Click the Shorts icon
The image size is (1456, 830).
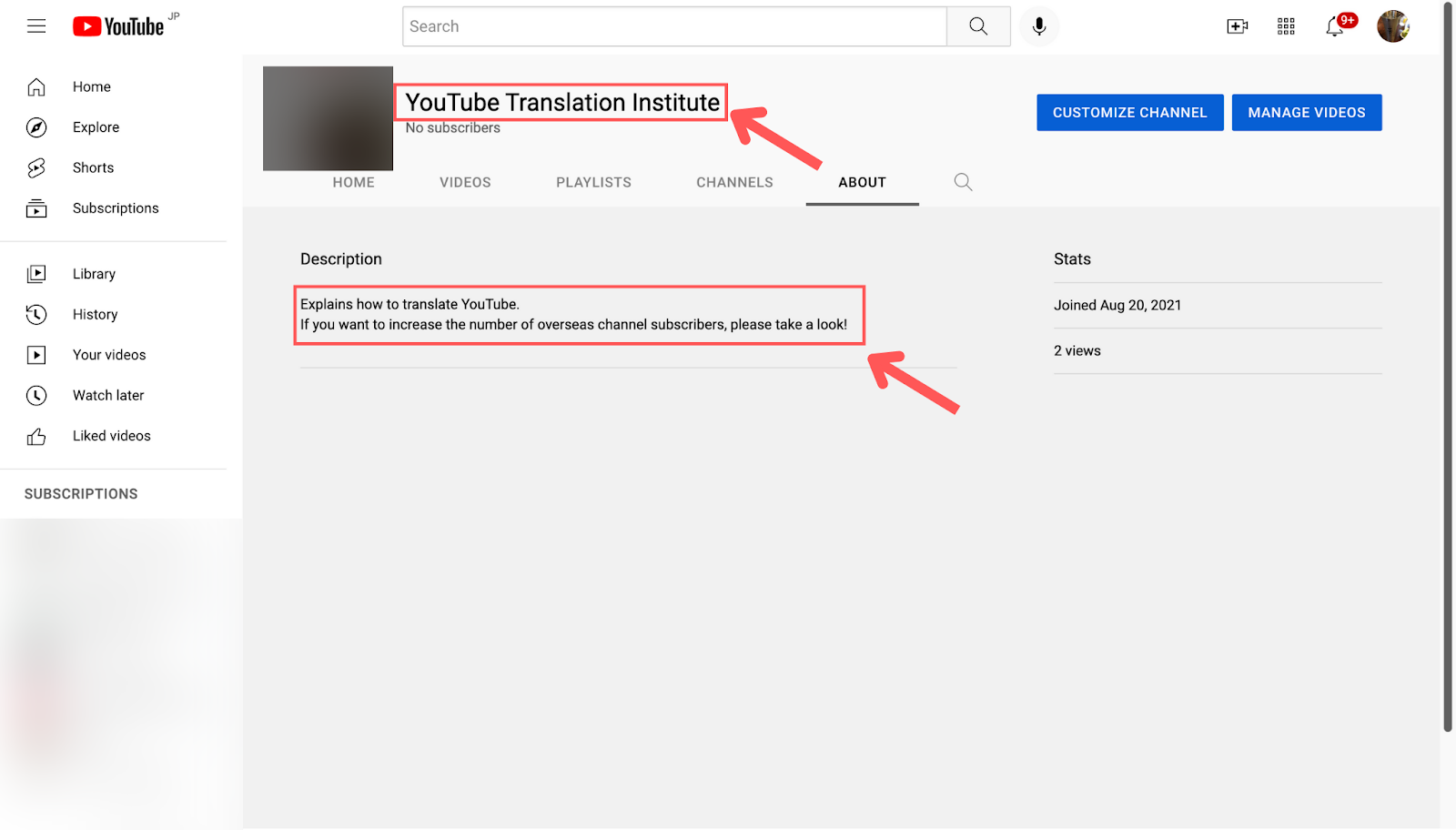tap(36, 168)
